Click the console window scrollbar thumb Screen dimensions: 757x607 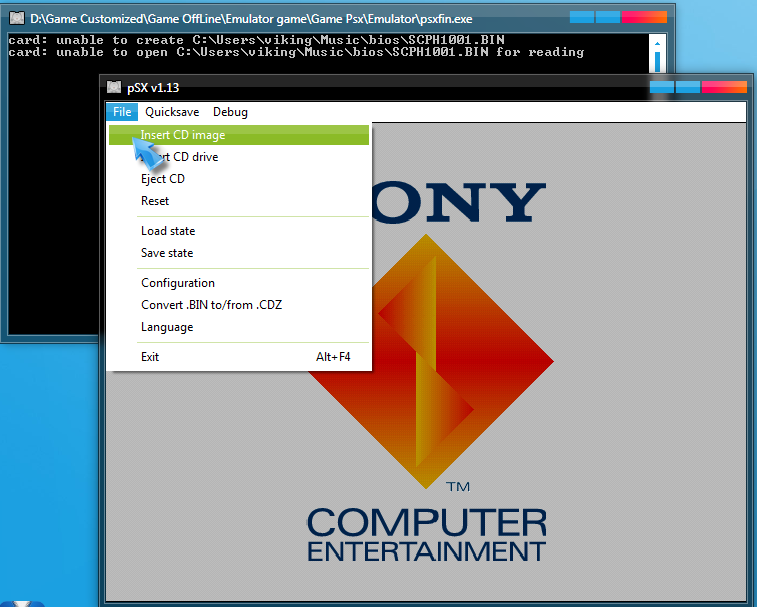tap(657, 62)
